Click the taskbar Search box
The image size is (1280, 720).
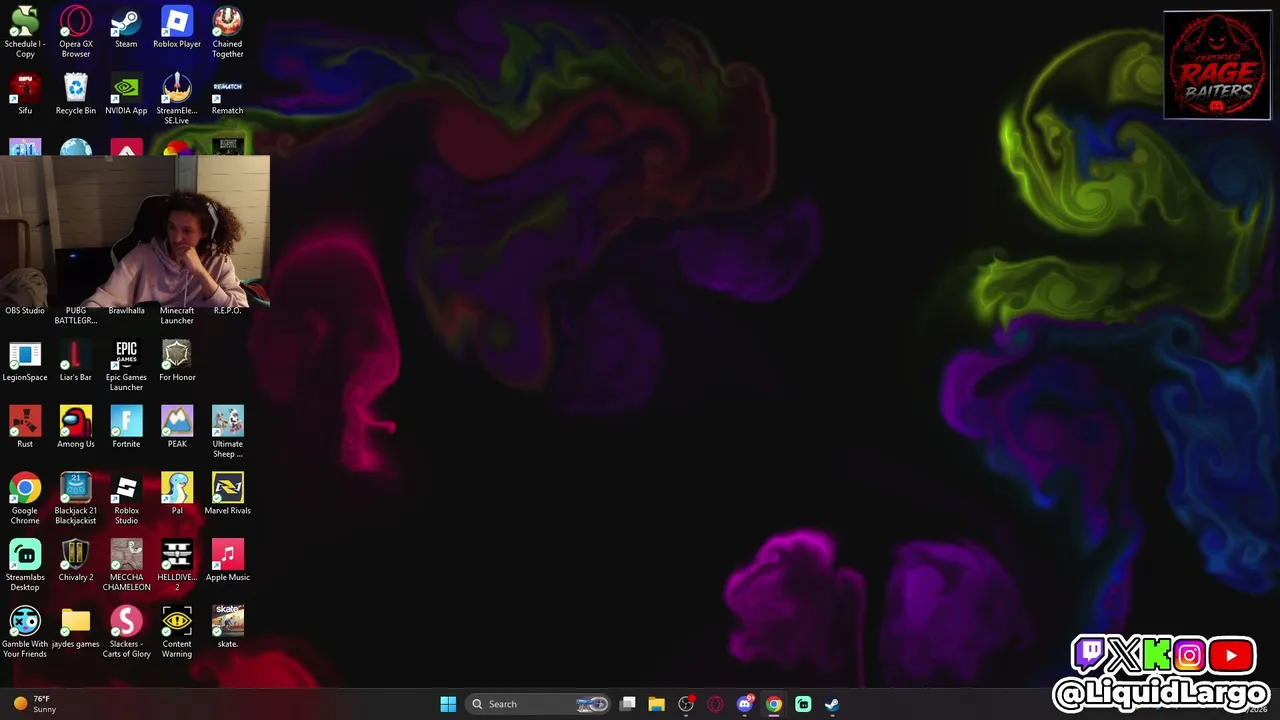click(539, 704)
